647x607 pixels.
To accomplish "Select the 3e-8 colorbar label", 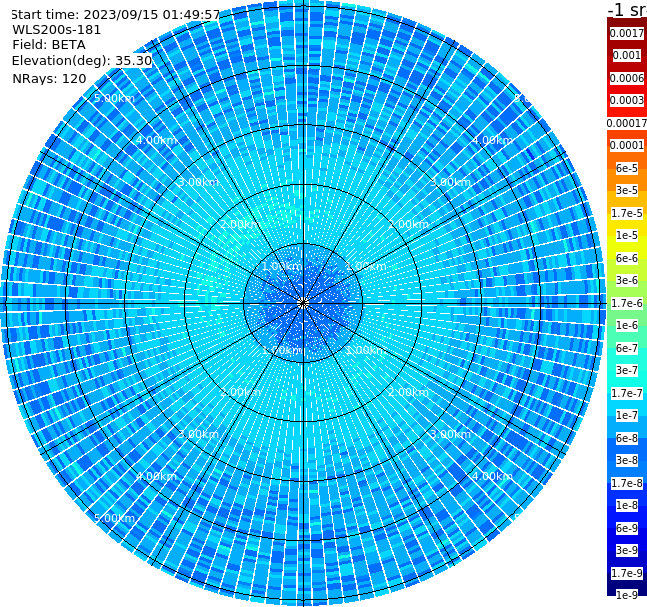I will point(627,460).
